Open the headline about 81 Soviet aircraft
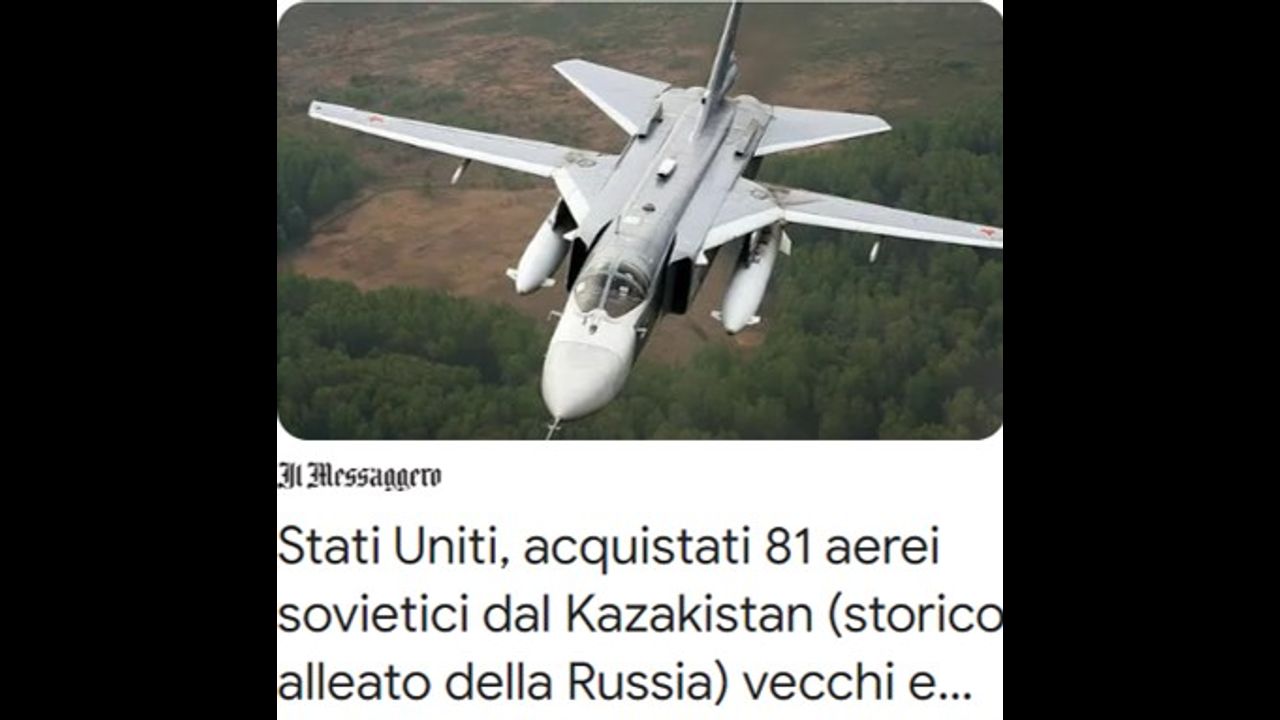The image size is (1280, 720). point(640,616)
